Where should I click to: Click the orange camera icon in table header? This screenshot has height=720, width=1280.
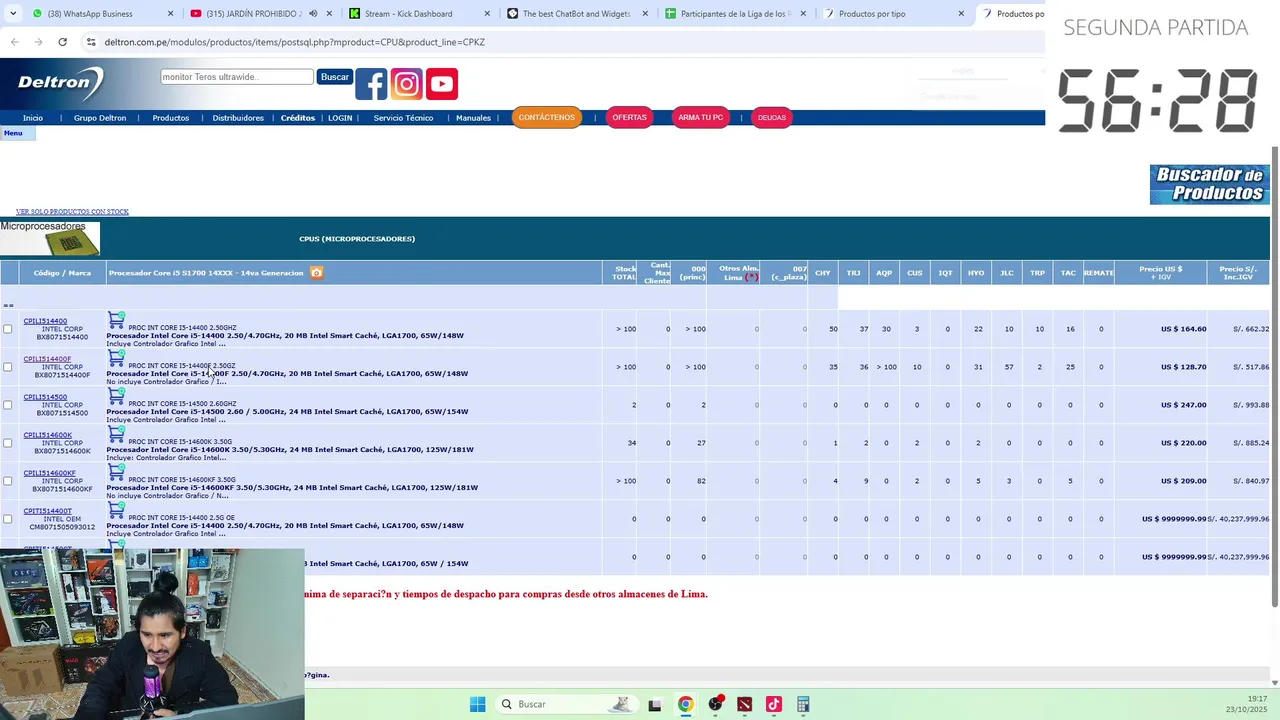pos(316,273)
